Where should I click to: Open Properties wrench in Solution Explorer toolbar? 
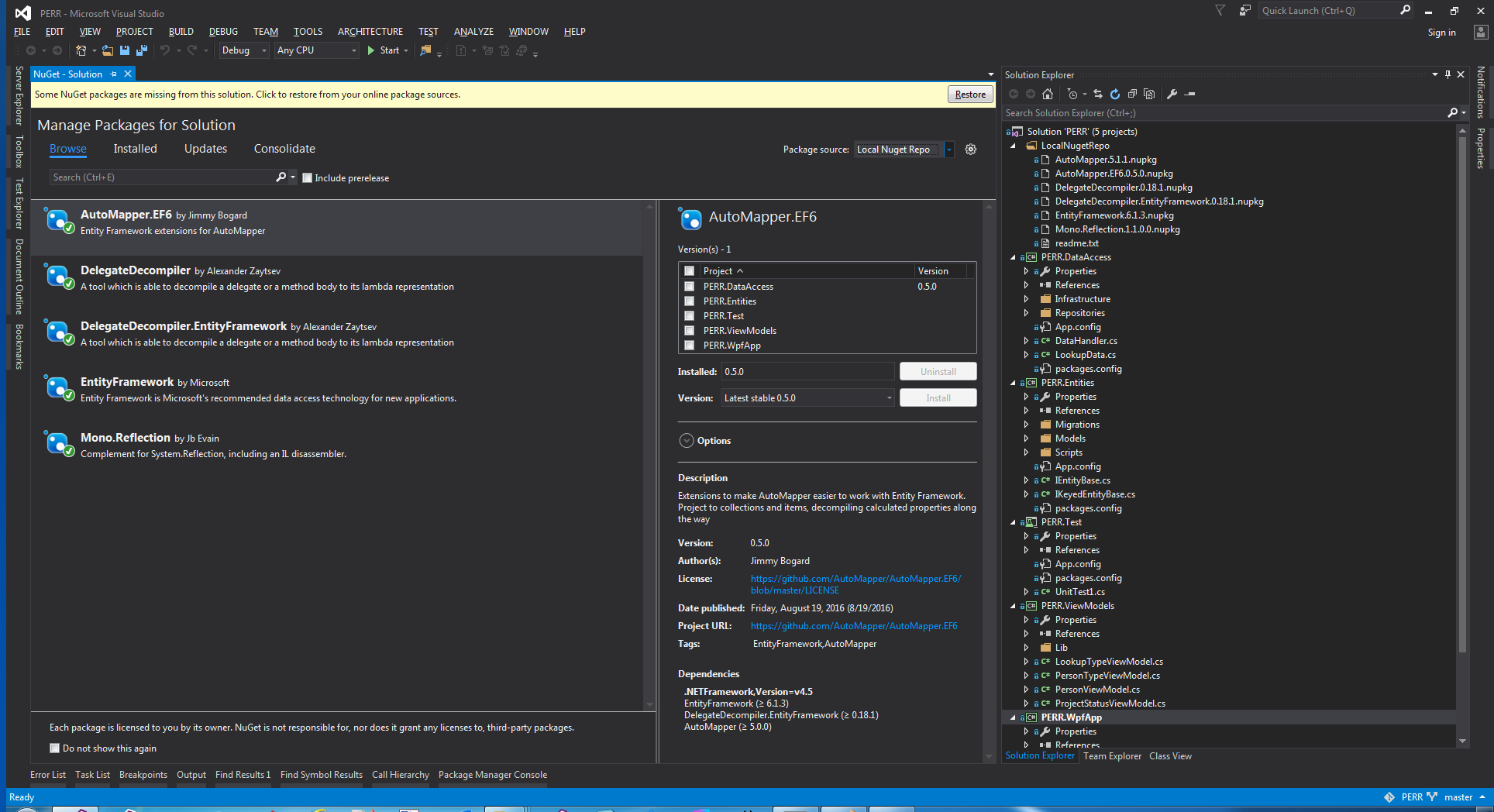(1172, 94)
